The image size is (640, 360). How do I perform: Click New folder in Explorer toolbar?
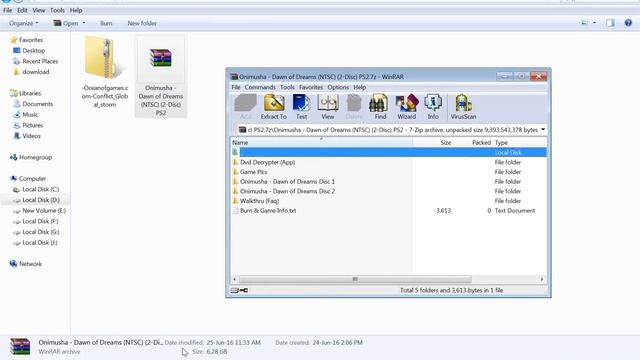tap(142, 23)
